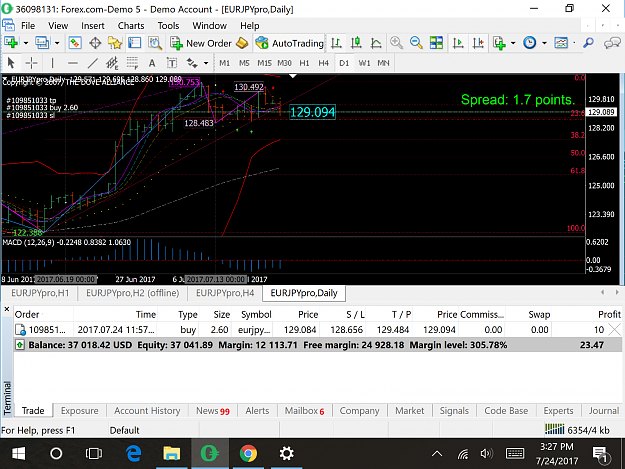Screen dimensions: 625x469
Task: Toggle AutoTrading on or off
Action: pos(289,43)
